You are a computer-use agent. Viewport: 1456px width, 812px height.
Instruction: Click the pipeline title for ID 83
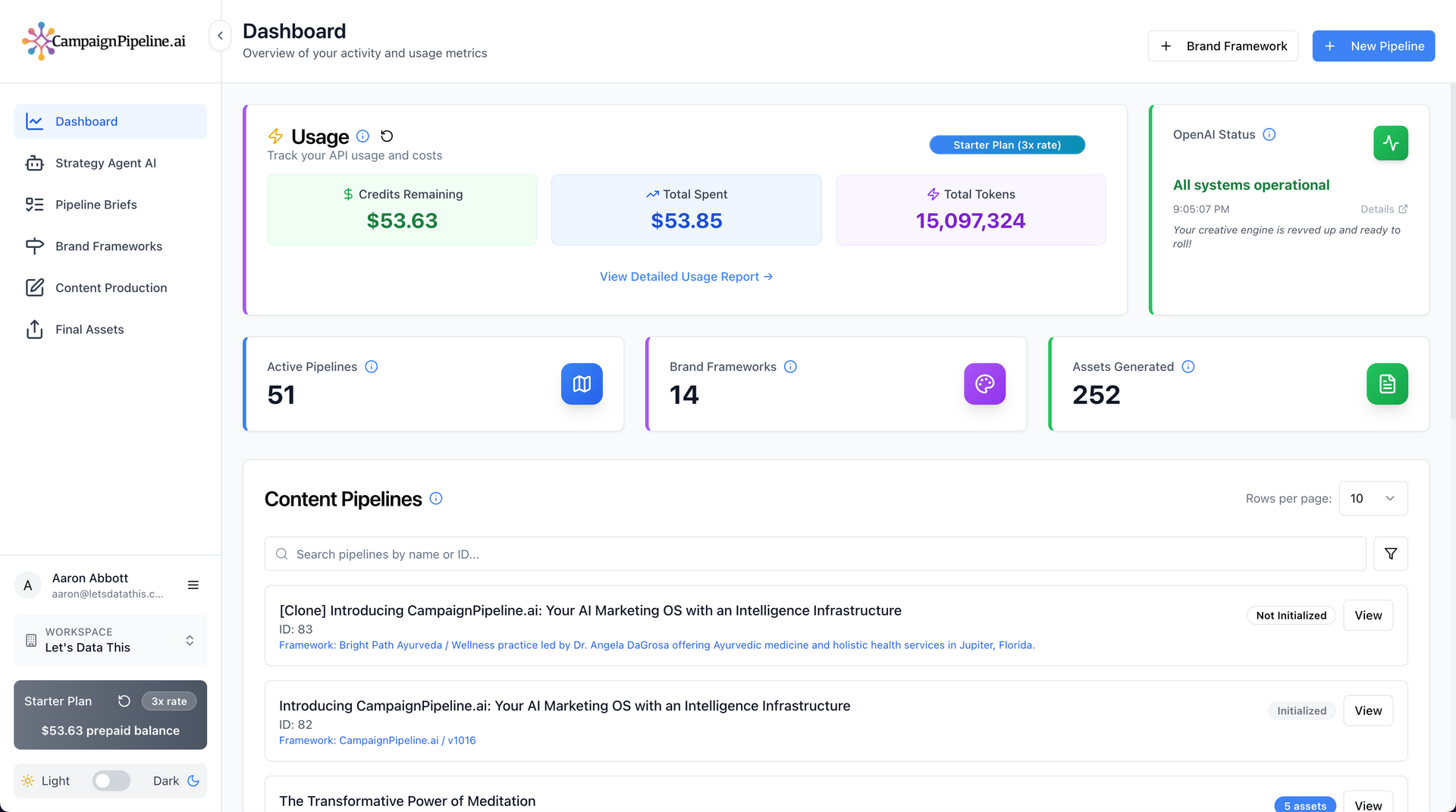point(590,611)
